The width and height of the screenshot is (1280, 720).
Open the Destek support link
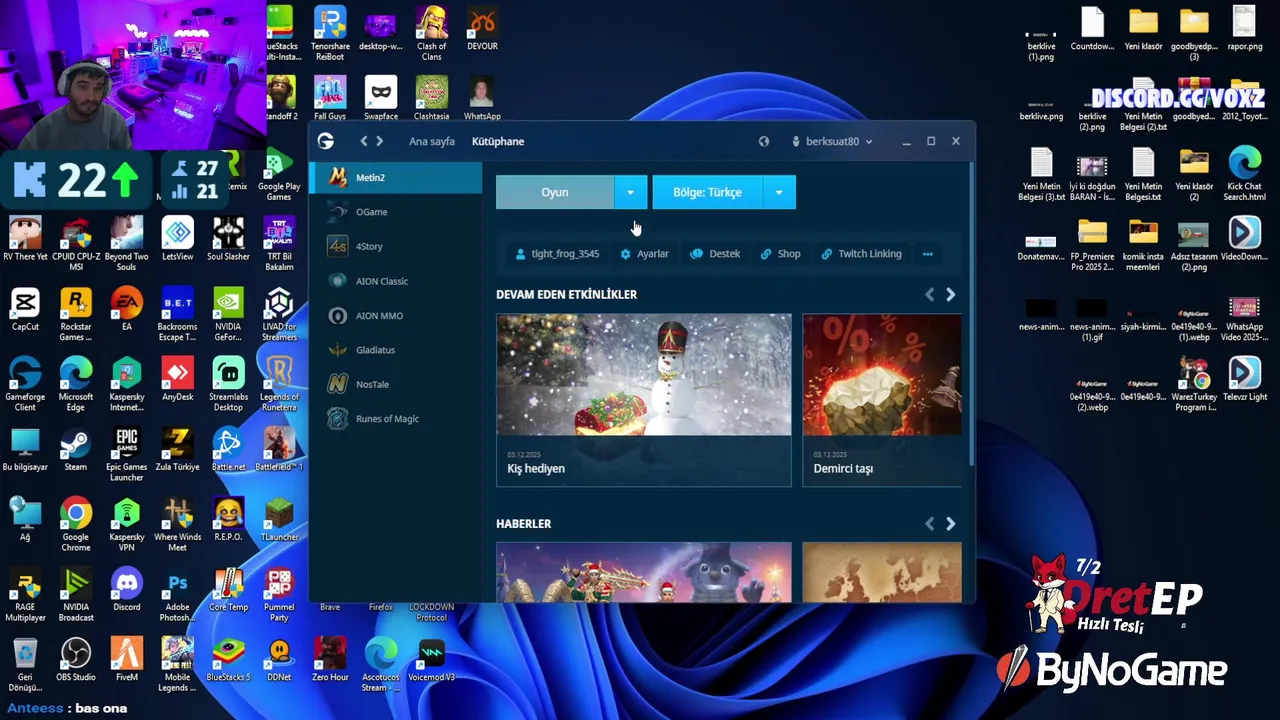[715, 254]
